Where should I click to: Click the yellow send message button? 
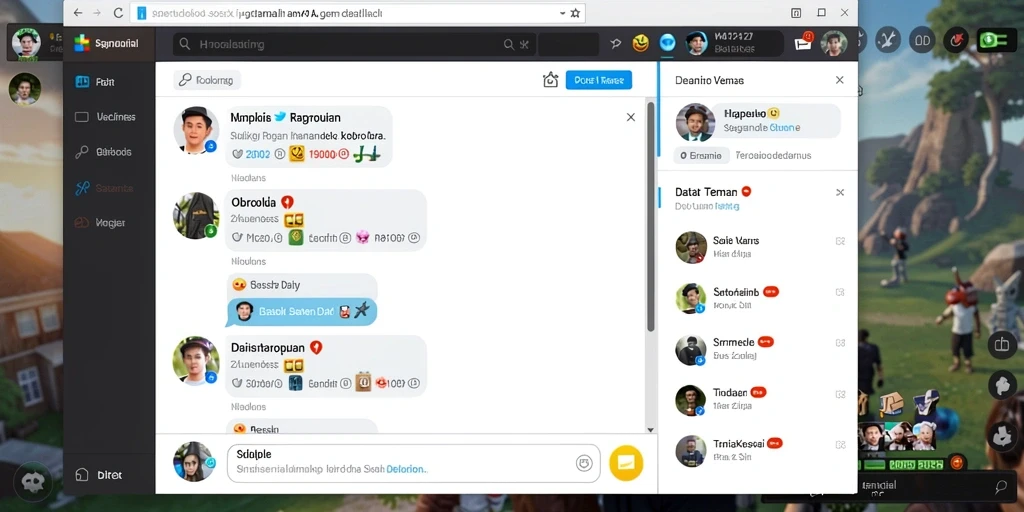626,463
